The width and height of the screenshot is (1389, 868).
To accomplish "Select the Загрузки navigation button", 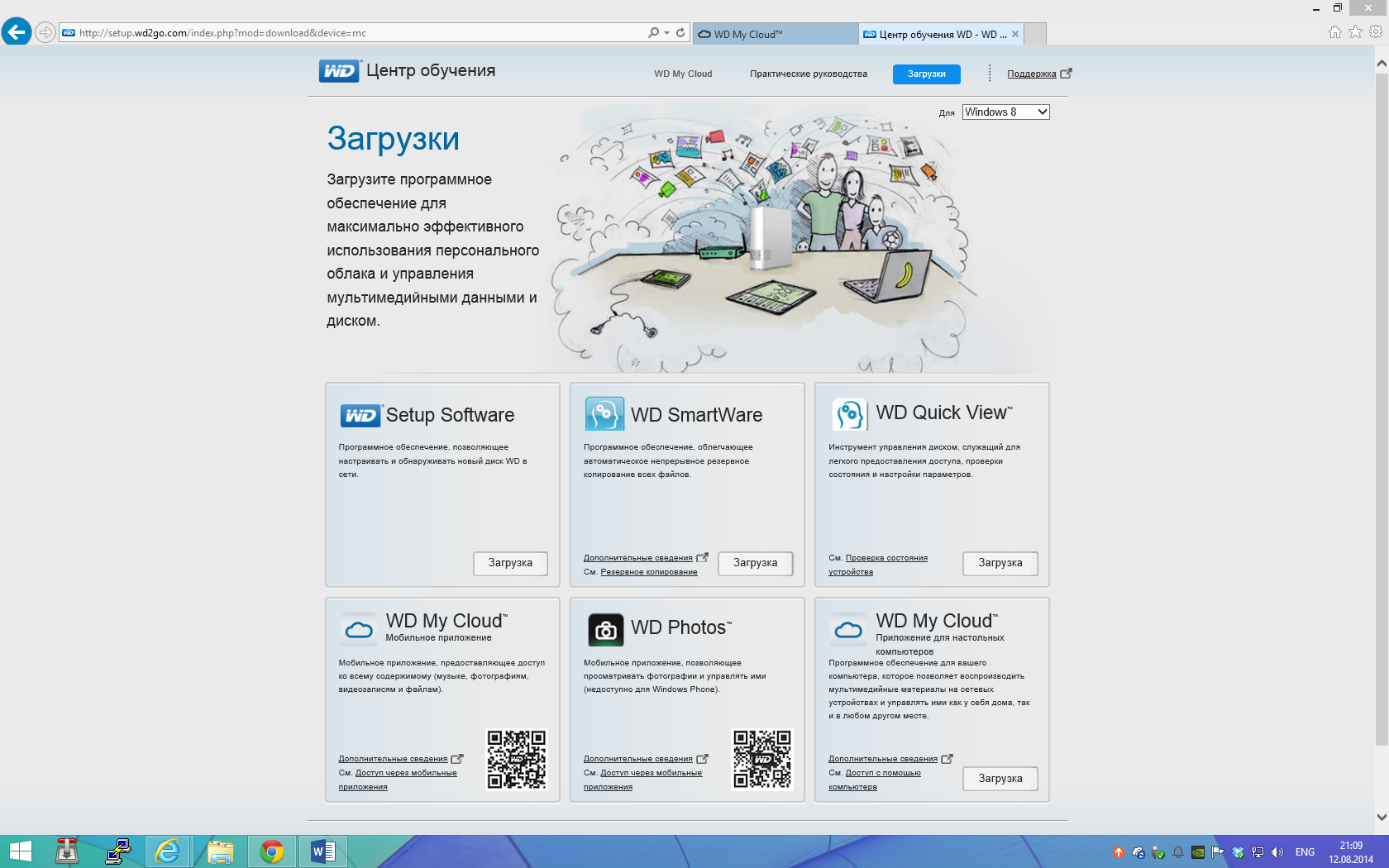I will 926,74.
